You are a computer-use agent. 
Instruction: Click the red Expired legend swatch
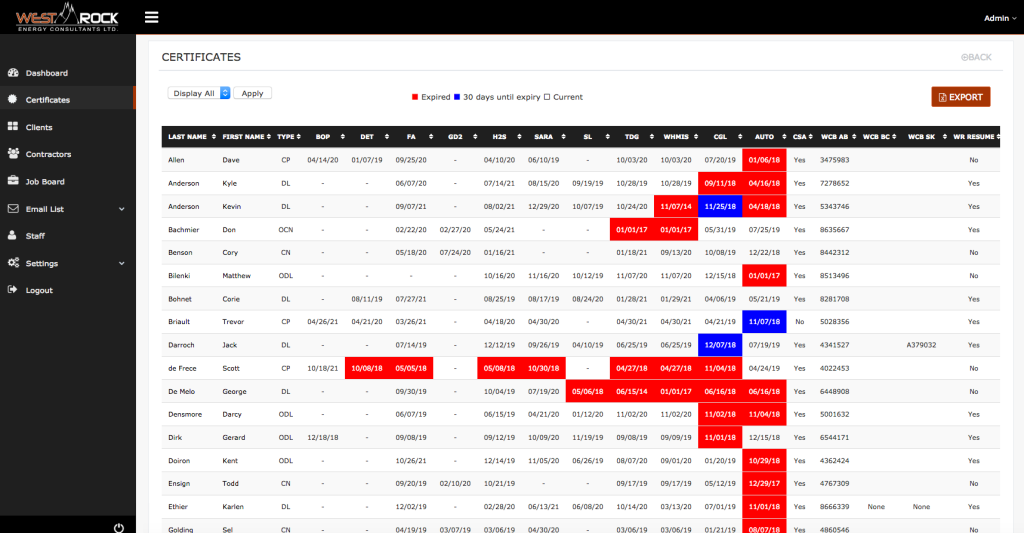(415, 97)
